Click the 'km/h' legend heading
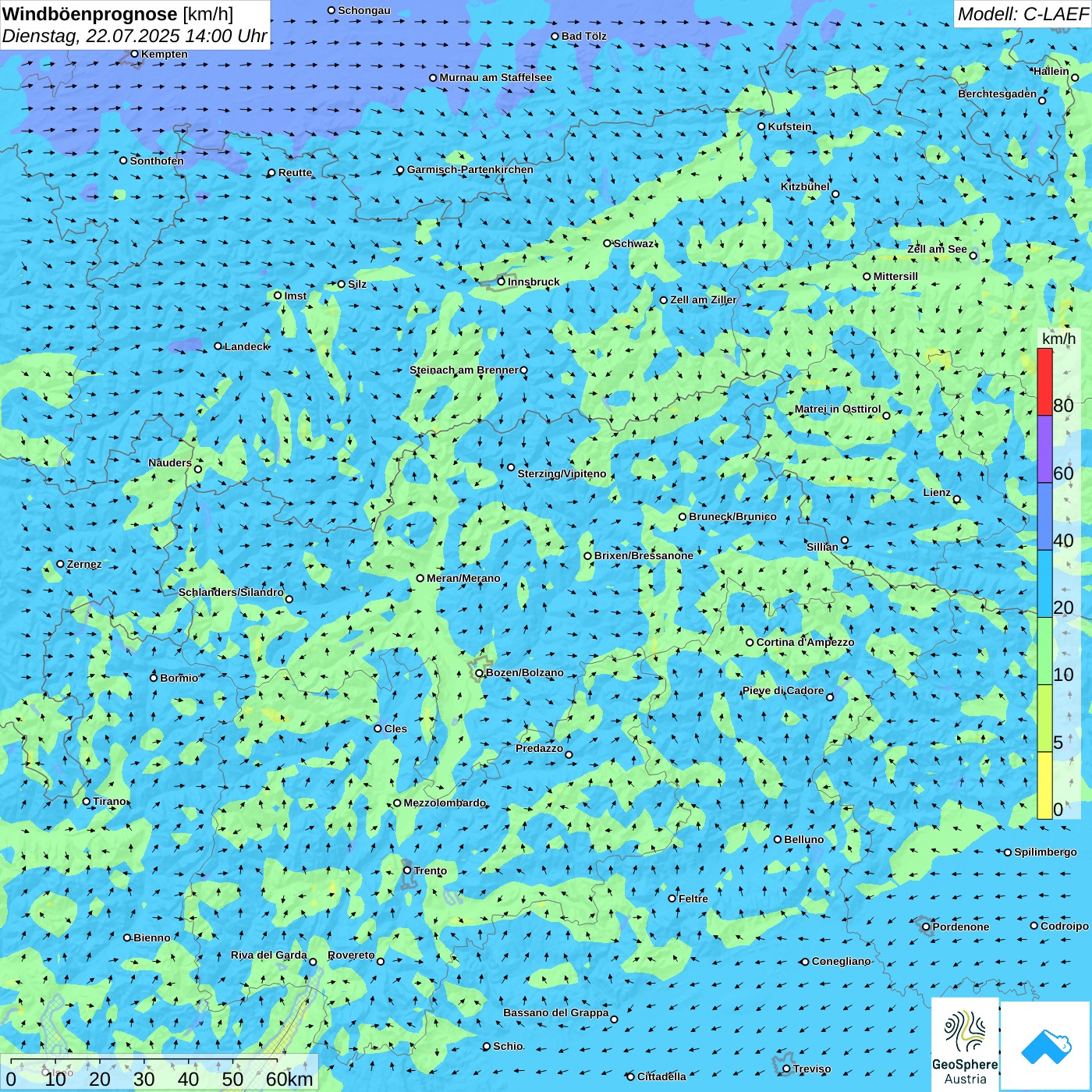Viewport: 1092px width, 1092px height. [x=1058, y=339]
